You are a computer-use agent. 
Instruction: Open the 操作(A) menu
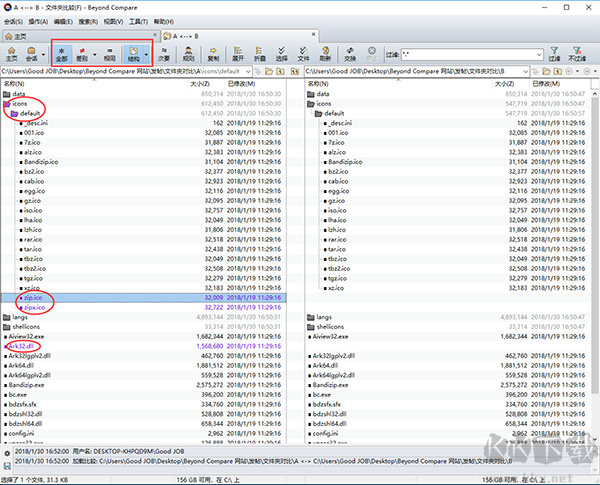pos(38,22)
